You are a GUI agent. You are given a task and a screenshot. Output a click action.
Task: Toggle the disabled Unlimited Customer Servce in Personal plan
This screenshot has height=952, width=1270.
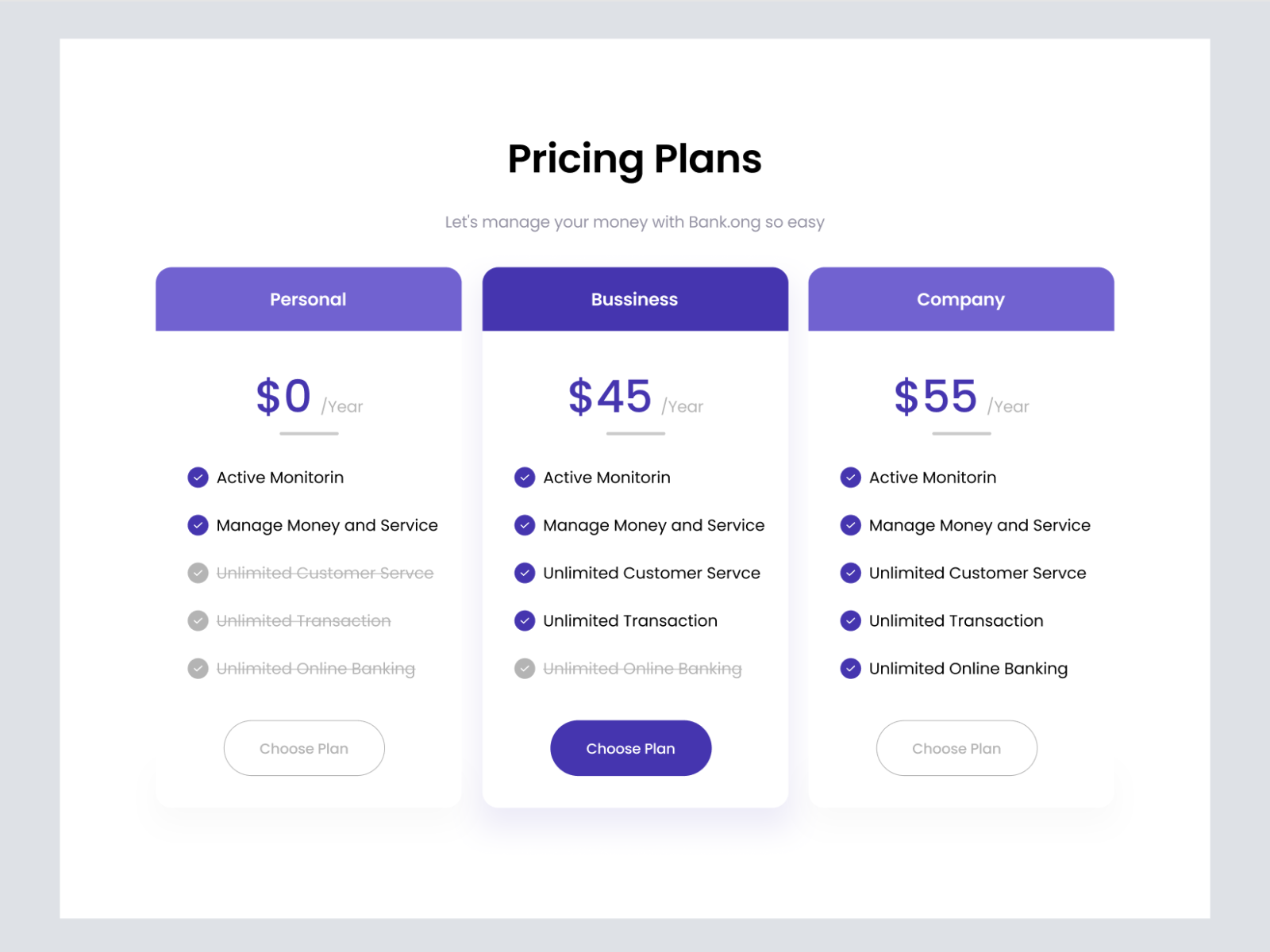[198, 573]
